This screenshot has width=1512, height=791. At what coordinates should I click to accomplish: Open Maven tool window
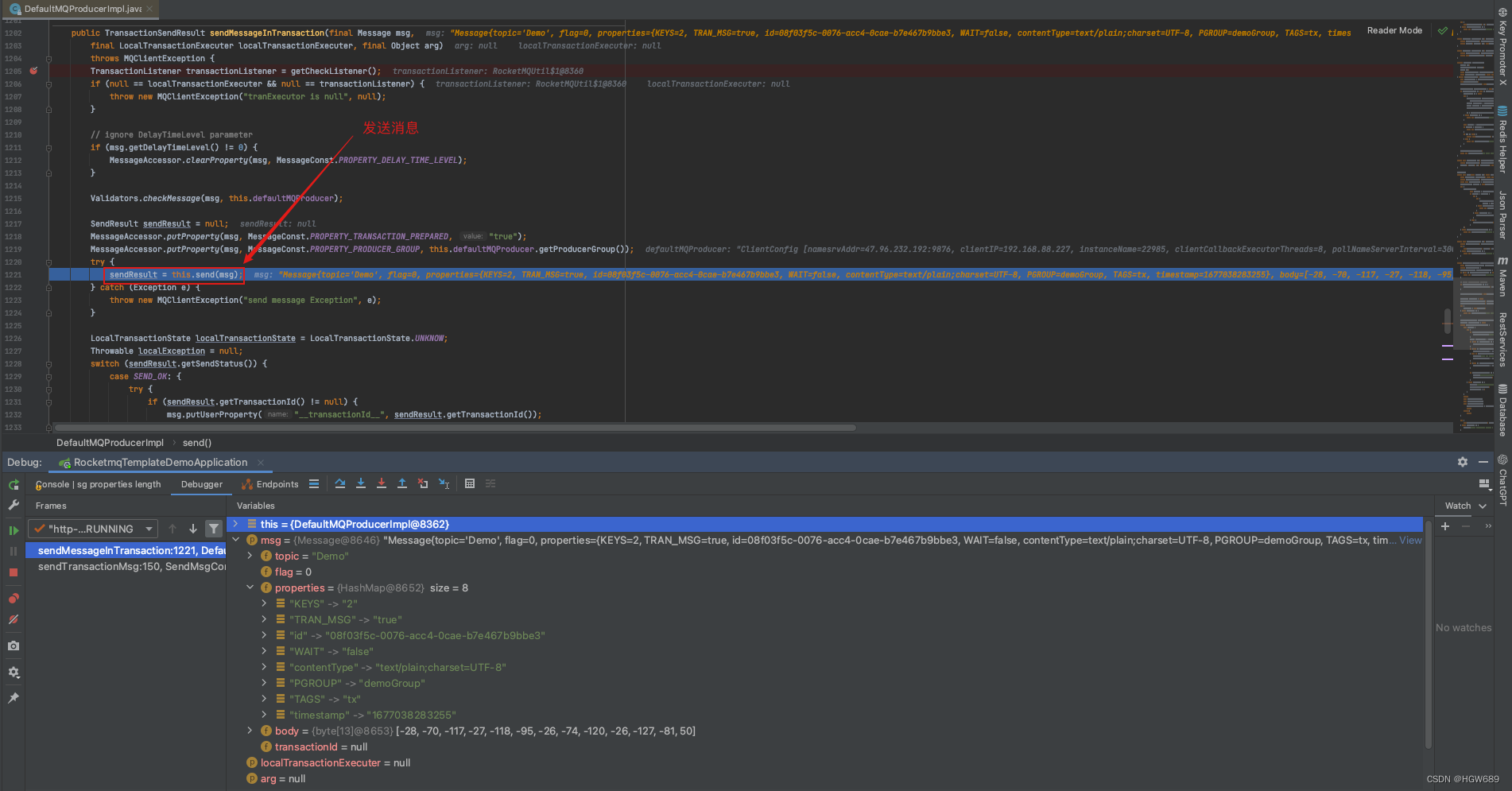1502,277
